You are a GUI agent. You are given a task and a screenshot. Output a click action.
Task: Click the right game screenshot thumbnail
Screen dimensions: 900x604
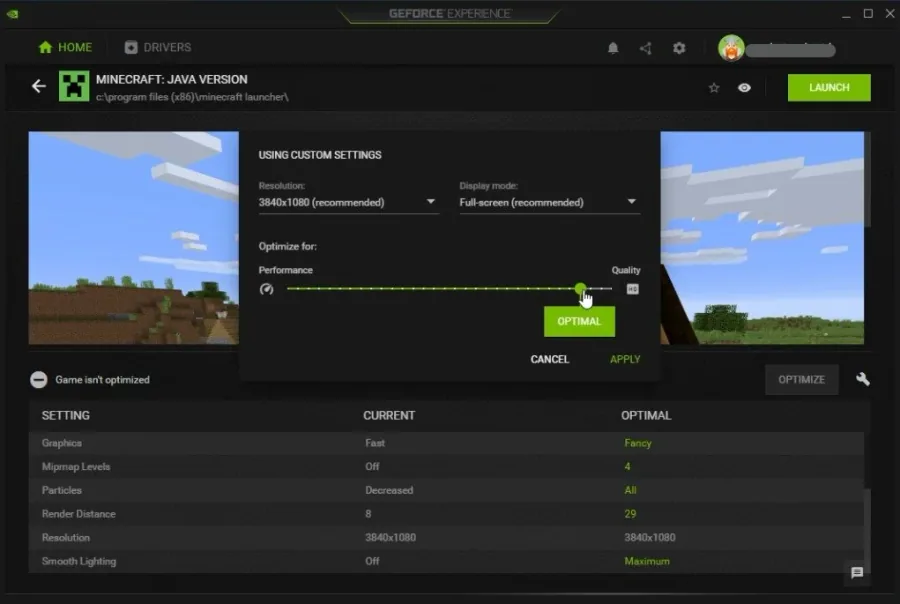click(x=762, y=238)
